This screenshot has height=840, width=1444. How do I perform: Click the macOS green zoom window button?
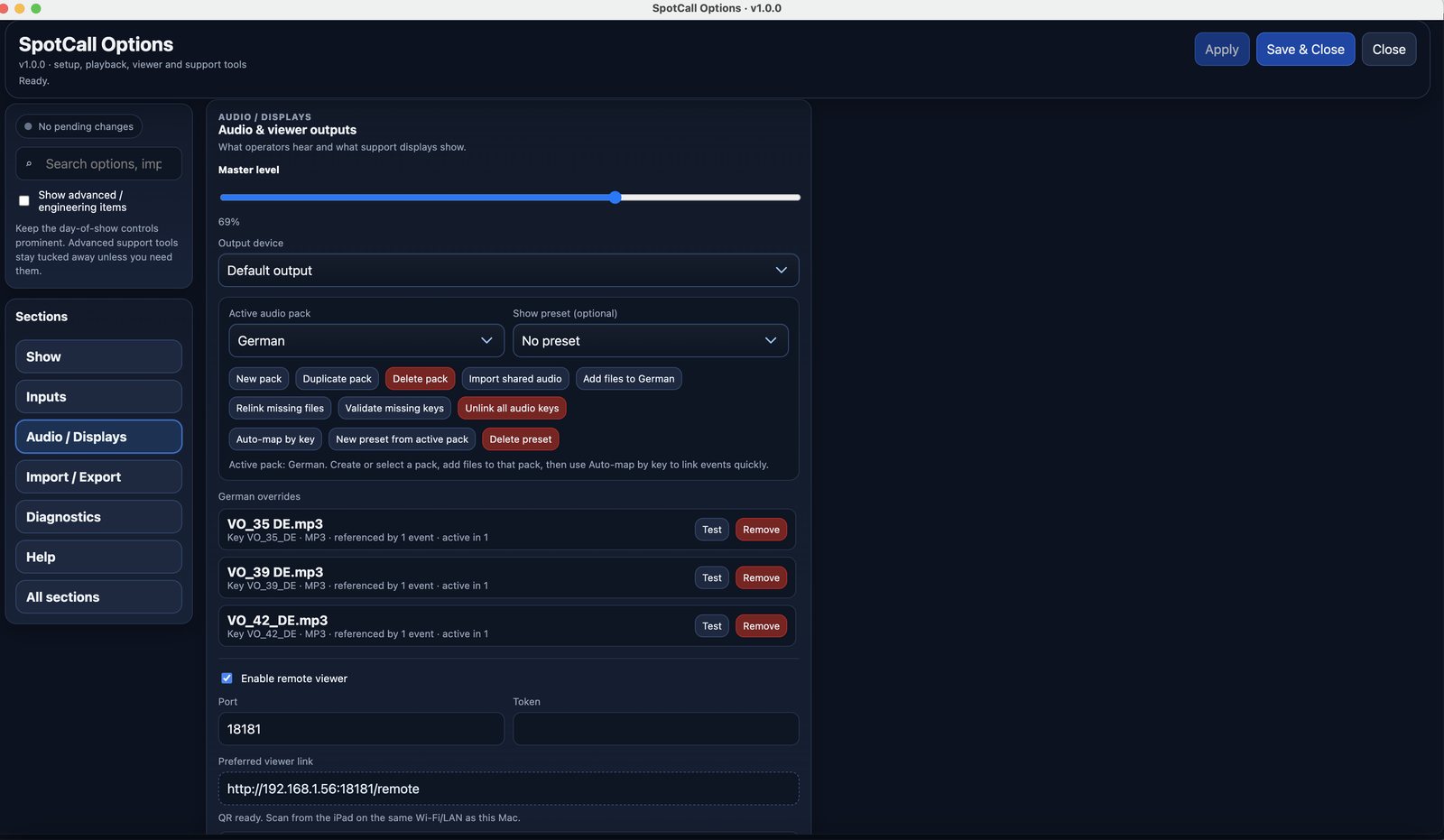coord(36,8)
